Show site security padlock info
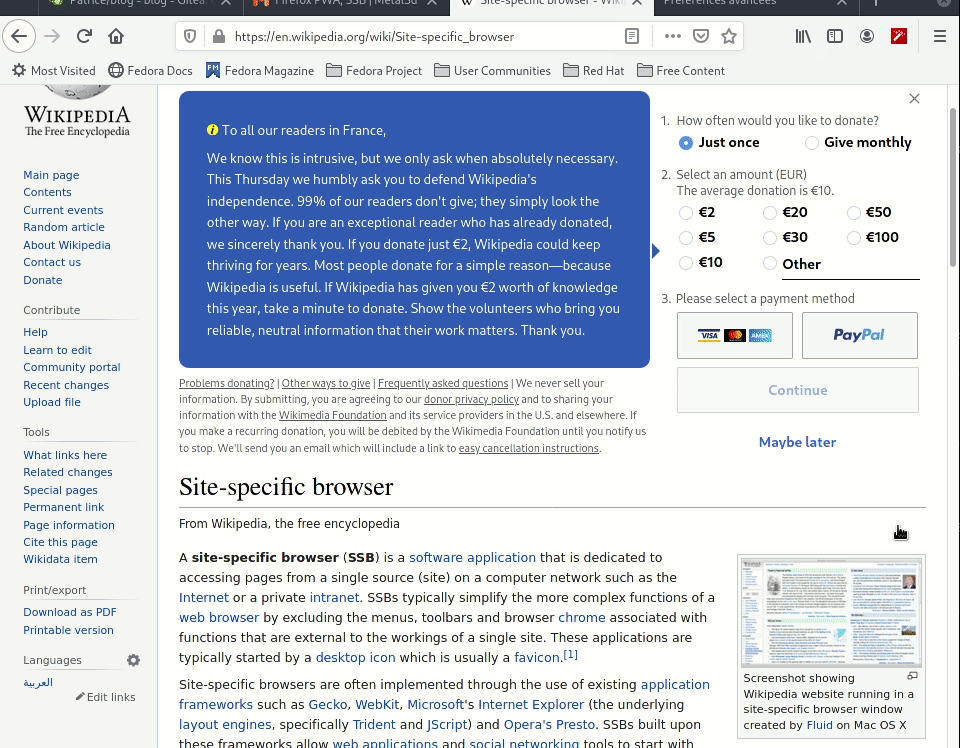 tap(219, 37)
